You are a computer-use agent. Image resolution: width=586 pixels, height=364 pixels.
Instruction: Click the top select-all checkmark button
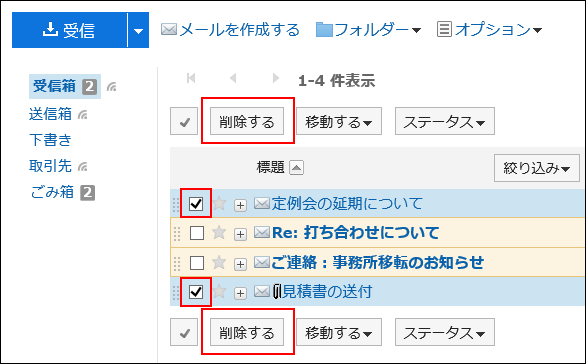[184, 121]
